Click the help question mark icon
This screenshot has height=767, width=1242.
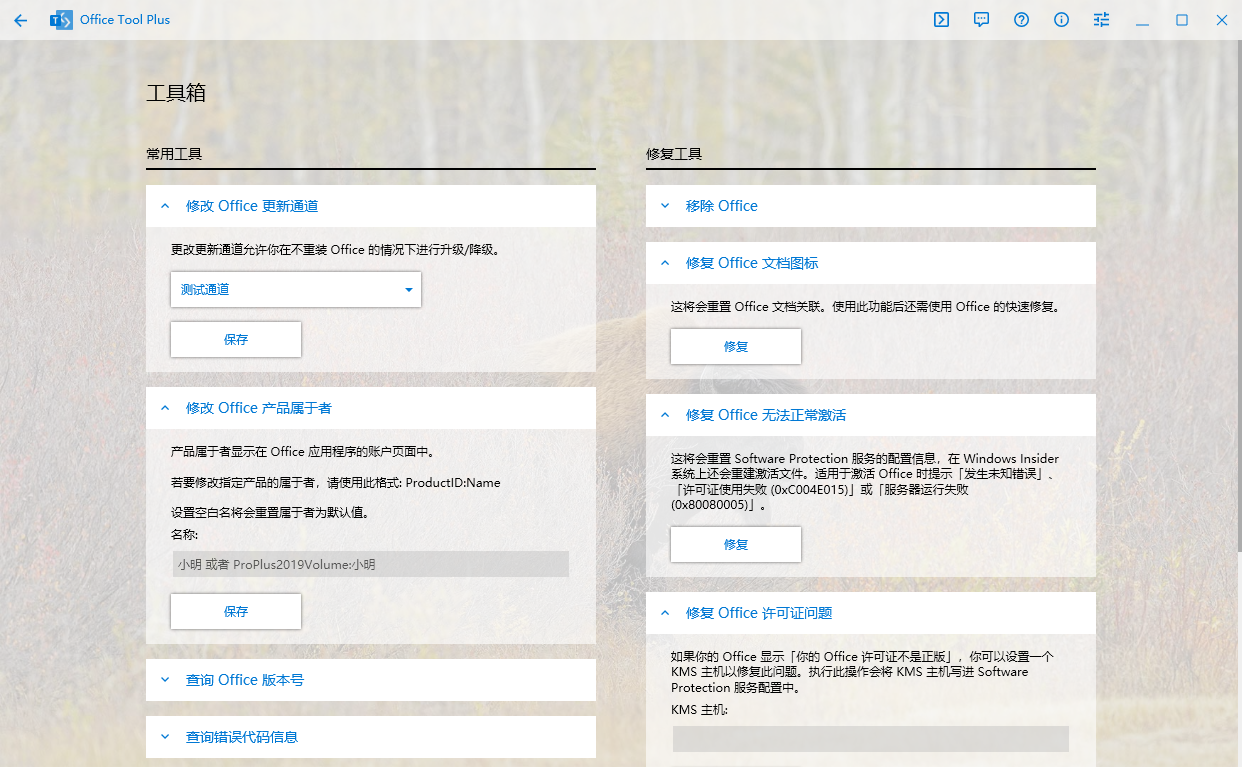pyautogui.click(x=1021, y=20)
